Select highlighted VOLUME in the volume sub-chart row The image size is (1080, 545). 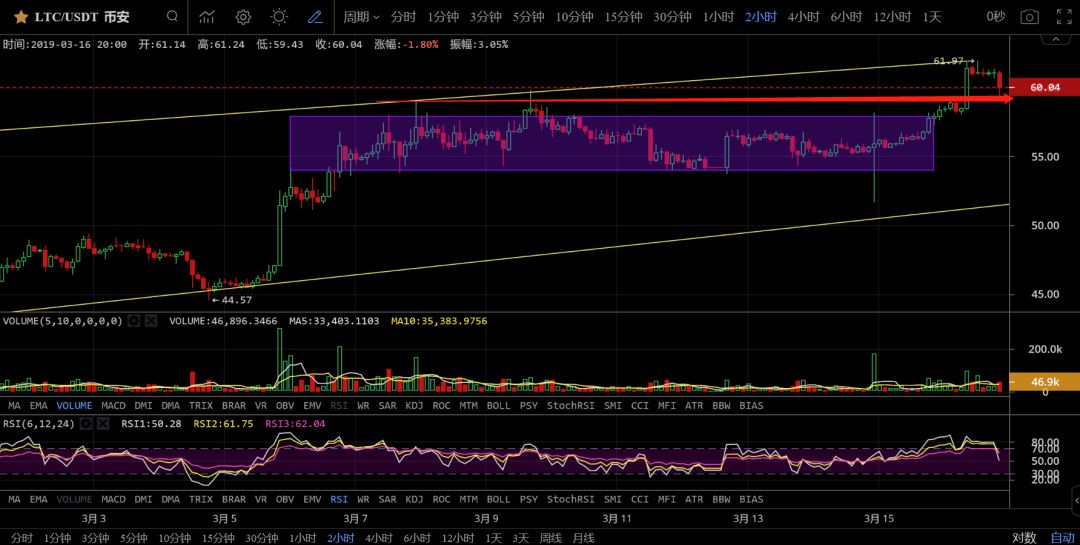point(74,406)
